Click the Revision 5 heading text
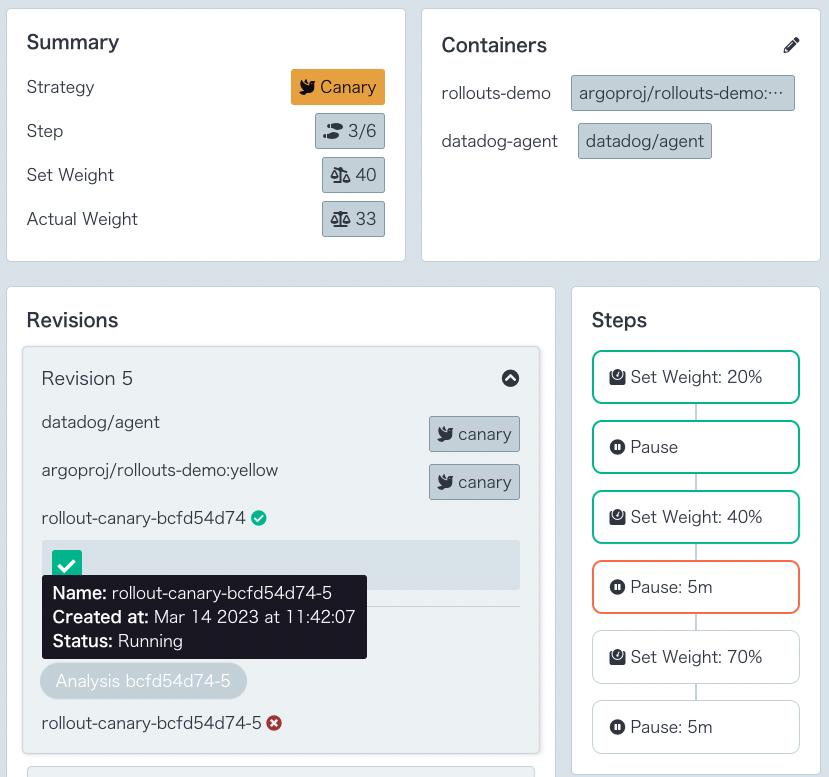This screenshot has width=829, height=777. coord(87,378)
